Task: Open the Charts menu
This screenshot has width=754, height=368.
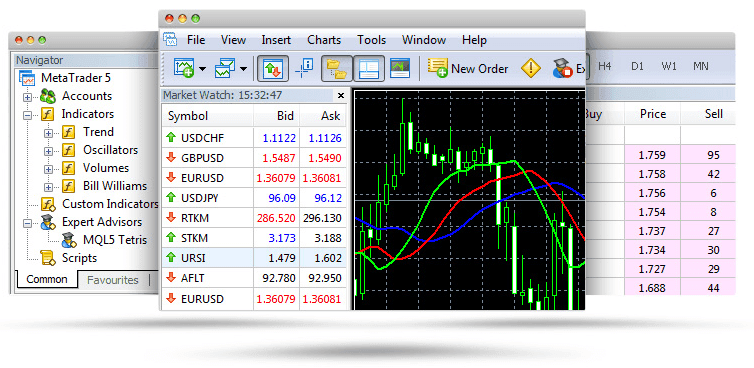Action: coord(324,40)
